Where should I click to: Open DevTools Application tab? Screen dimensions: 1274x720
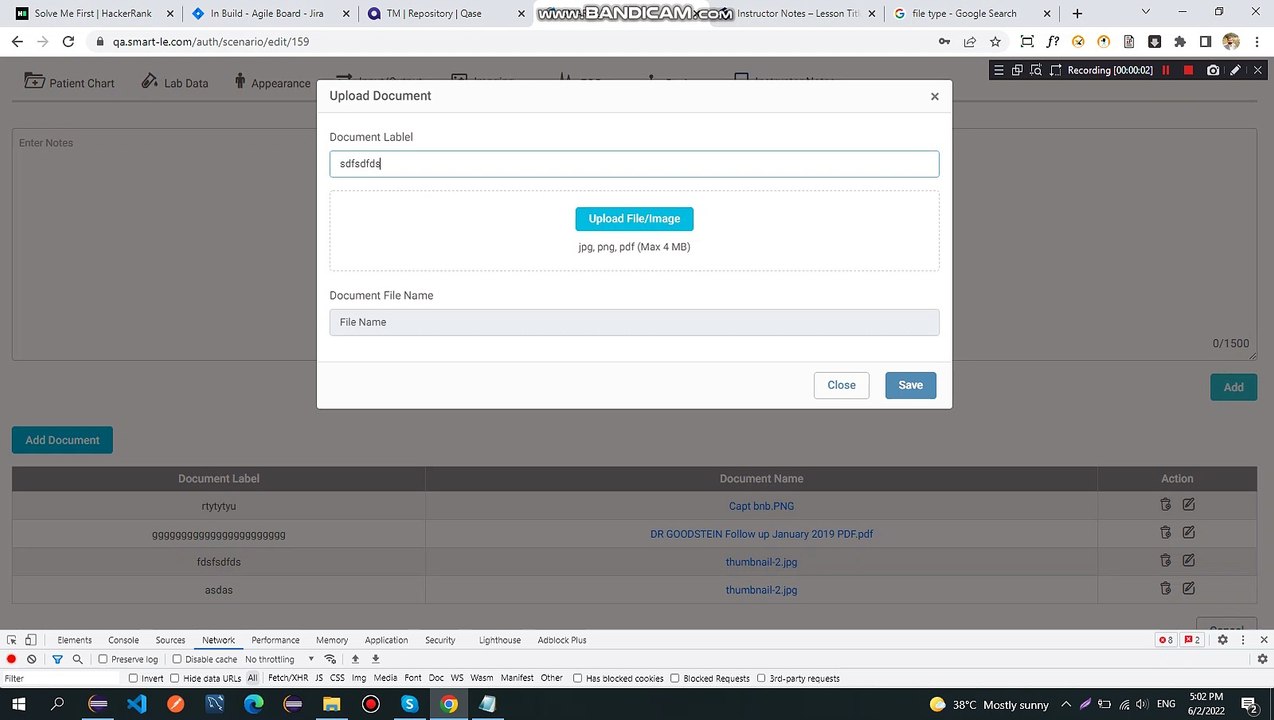click(x=386, y=640)
